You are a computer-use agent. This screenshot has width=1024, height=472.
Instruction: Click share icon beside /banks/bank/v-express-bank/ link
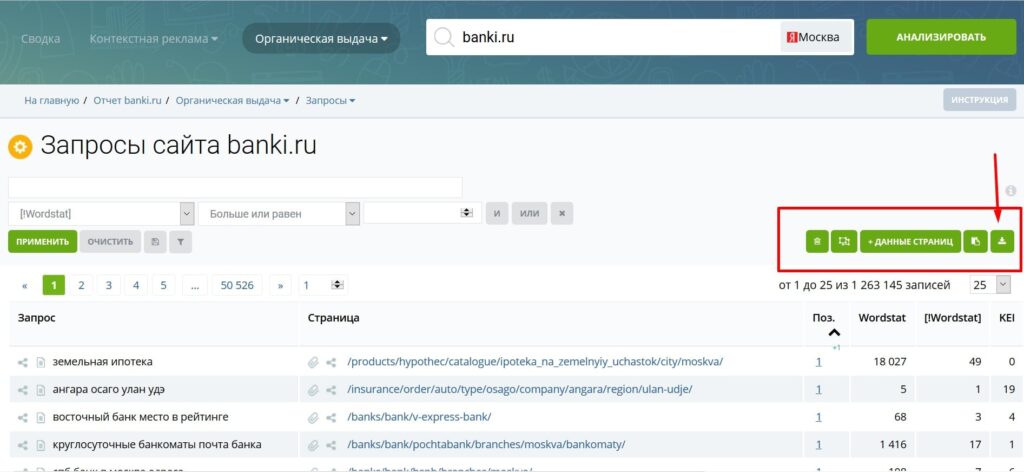(x=331, y=417)
